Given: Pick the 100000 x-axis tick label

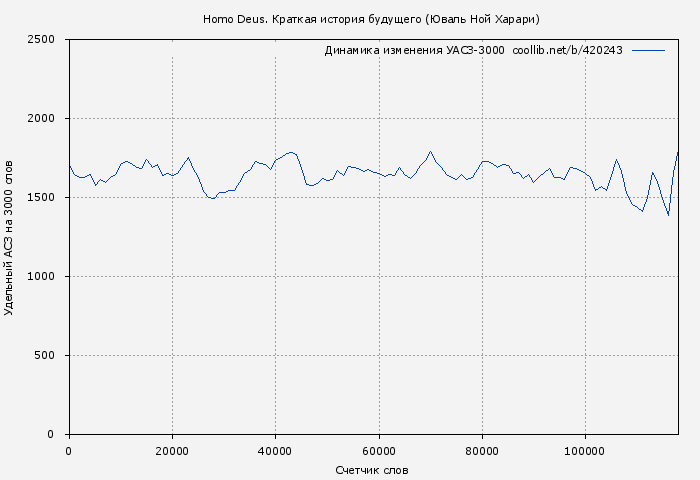Looking at the screenshot, I should click(585, 452).
